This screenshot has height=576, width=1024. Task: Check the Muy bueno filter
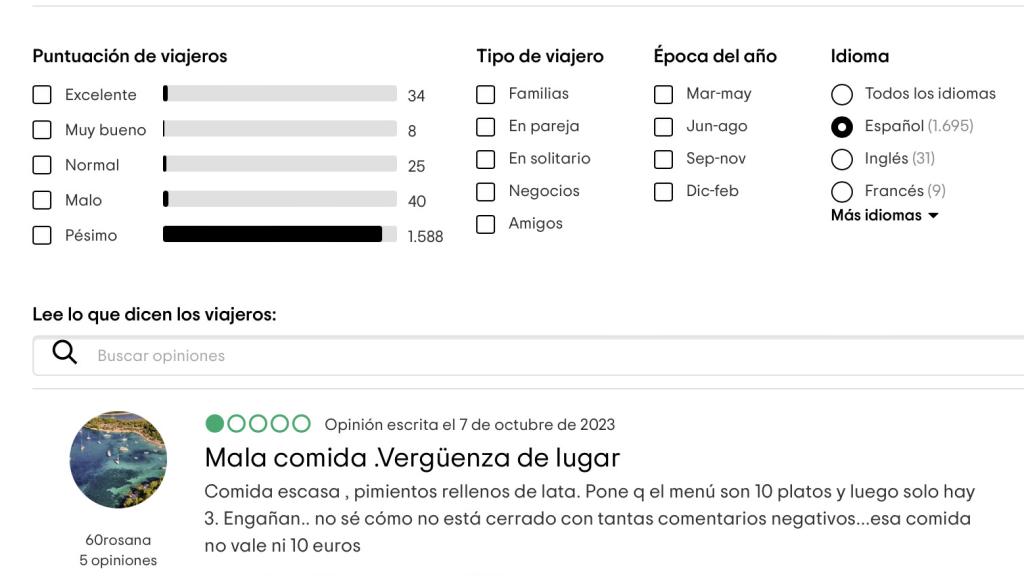41,129
